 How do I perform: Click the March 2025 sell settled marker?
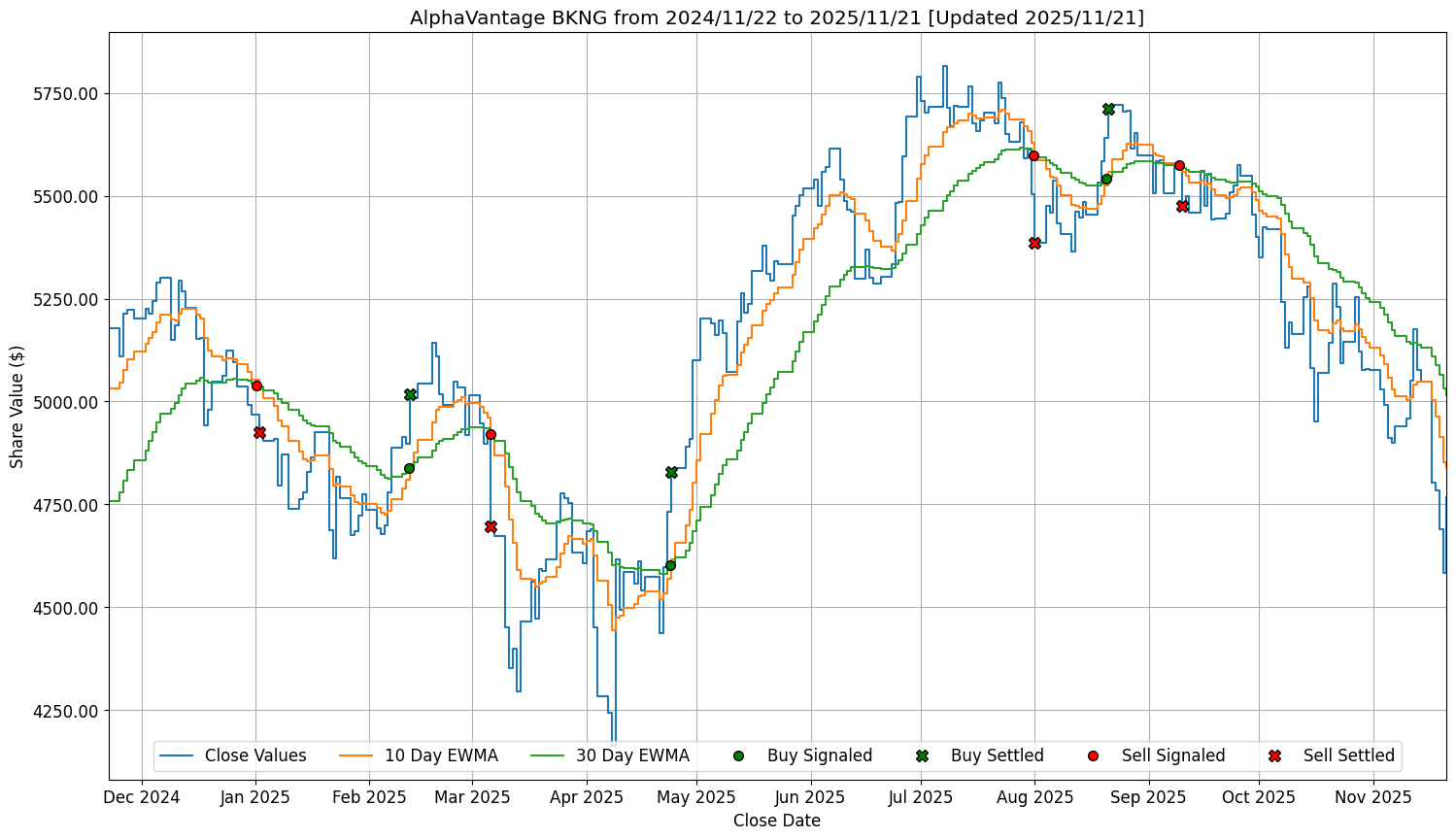[x=491, y=526]
